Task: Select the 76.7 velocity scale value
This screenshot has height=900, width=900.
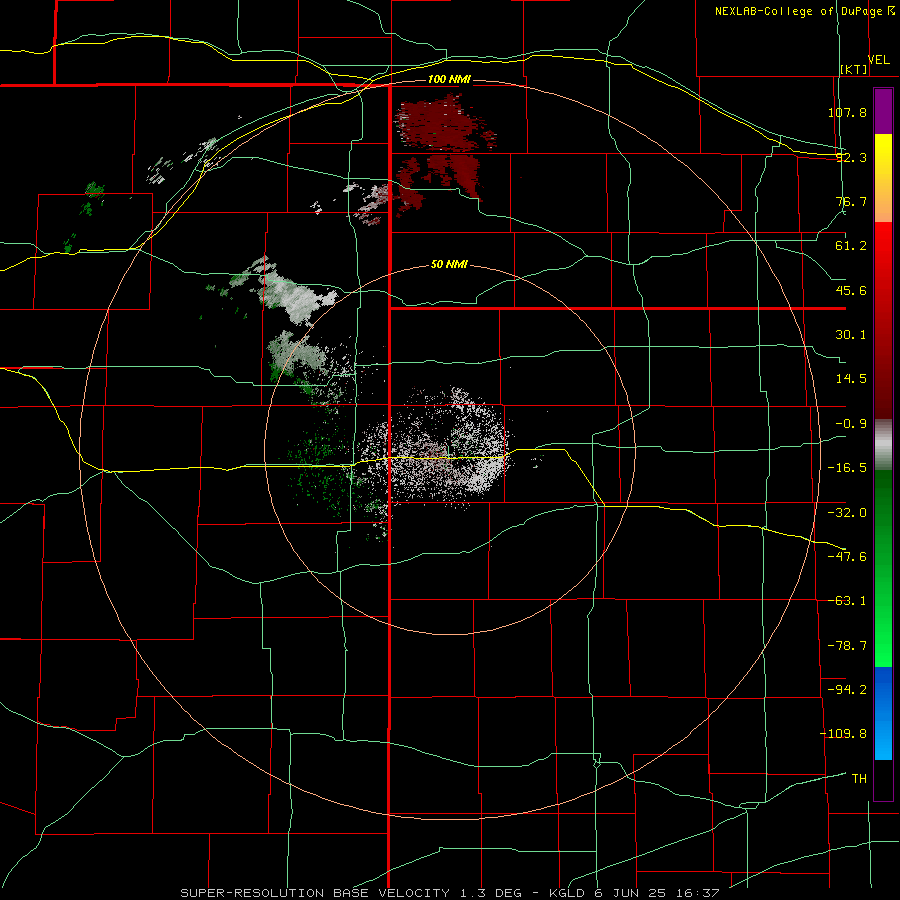Action: [851, 201]
